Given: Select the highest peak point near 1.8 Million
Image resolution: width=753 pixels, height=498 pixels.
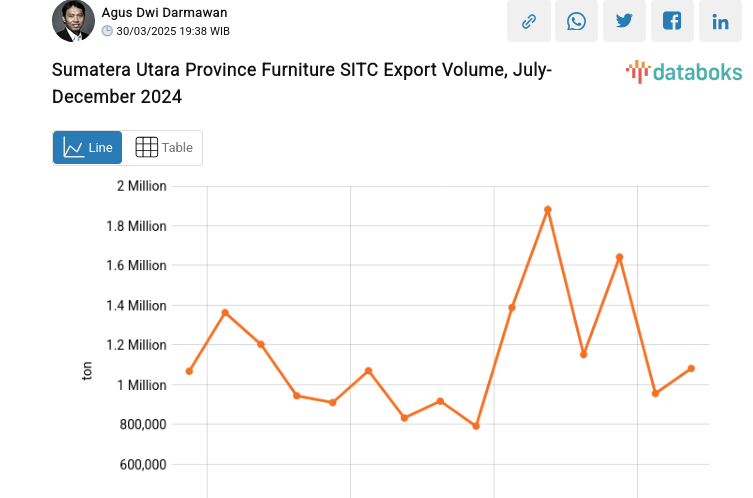Looking at the screenshot, I should point(548,210).
